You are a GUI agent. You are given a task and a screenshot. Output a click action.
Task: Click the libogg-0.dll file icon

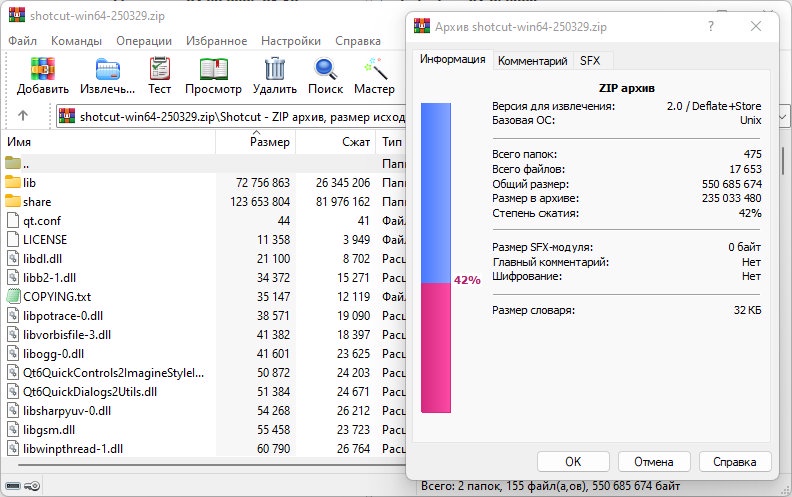pyautogui.click(x=13, y=354)
